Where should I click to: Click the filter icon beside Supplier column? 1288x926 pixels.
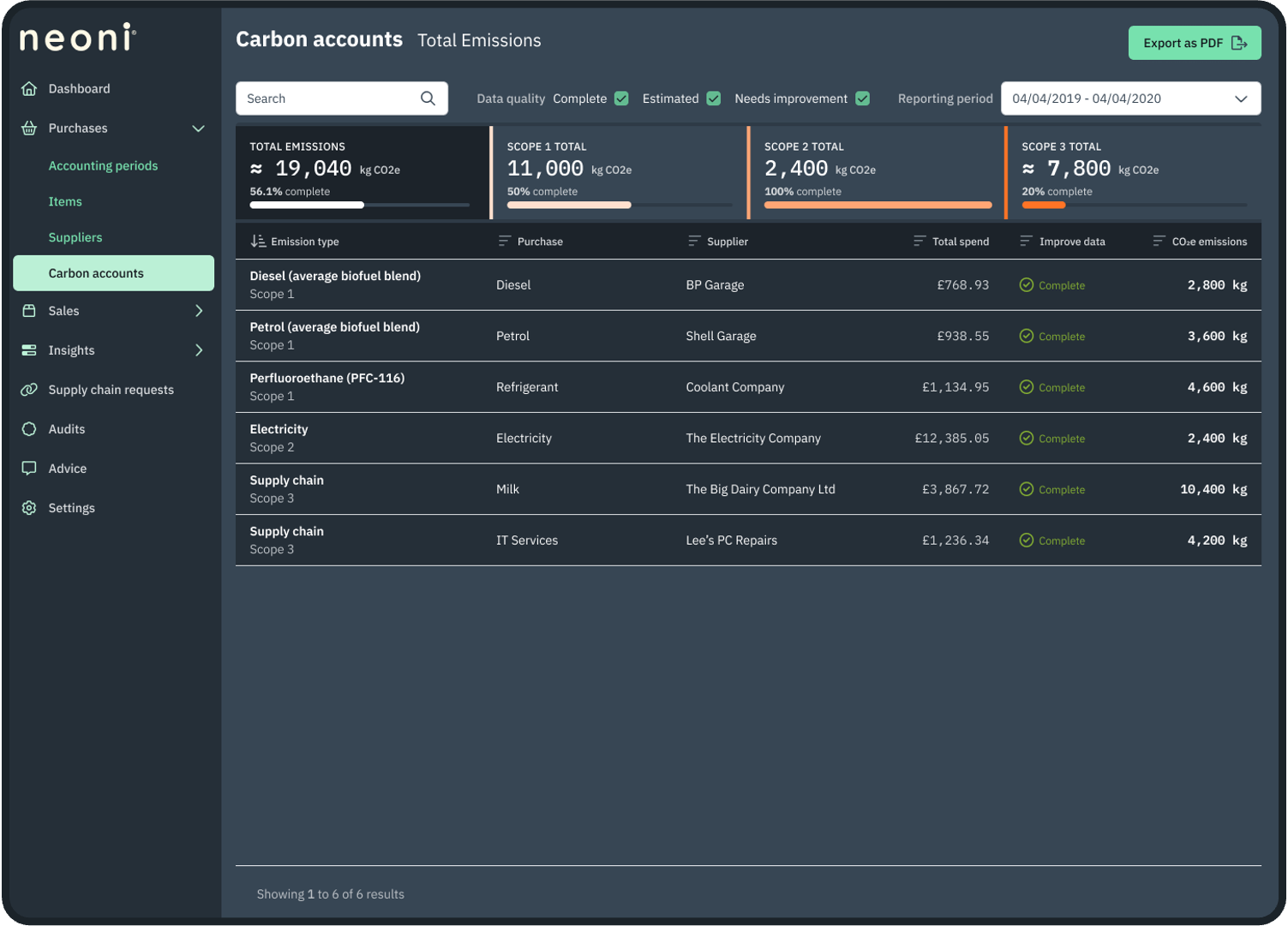[x=694, y=242]
